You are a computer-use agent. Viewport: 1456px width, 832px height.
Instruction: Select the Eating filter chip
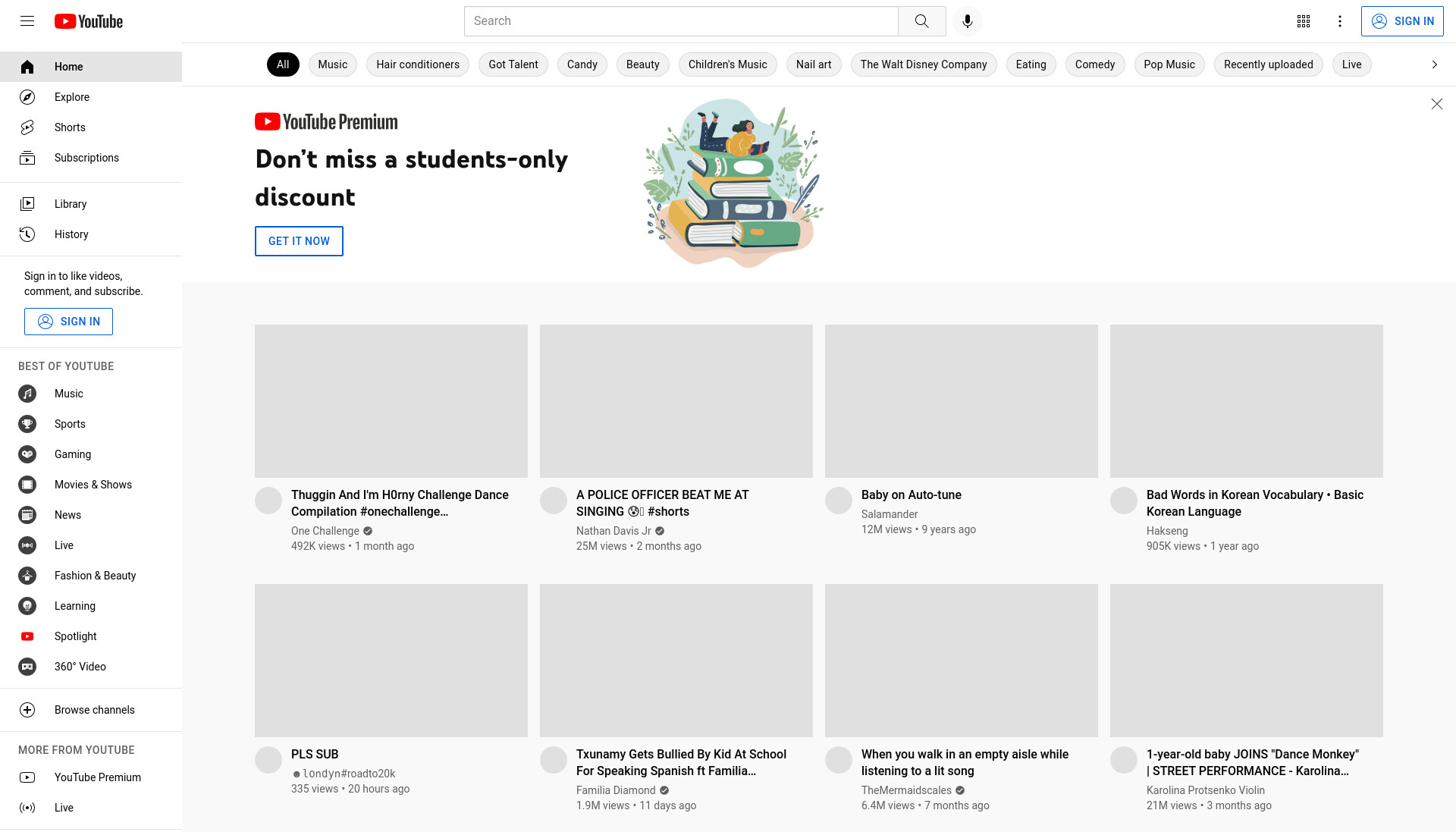click(x=1031, y=64)
